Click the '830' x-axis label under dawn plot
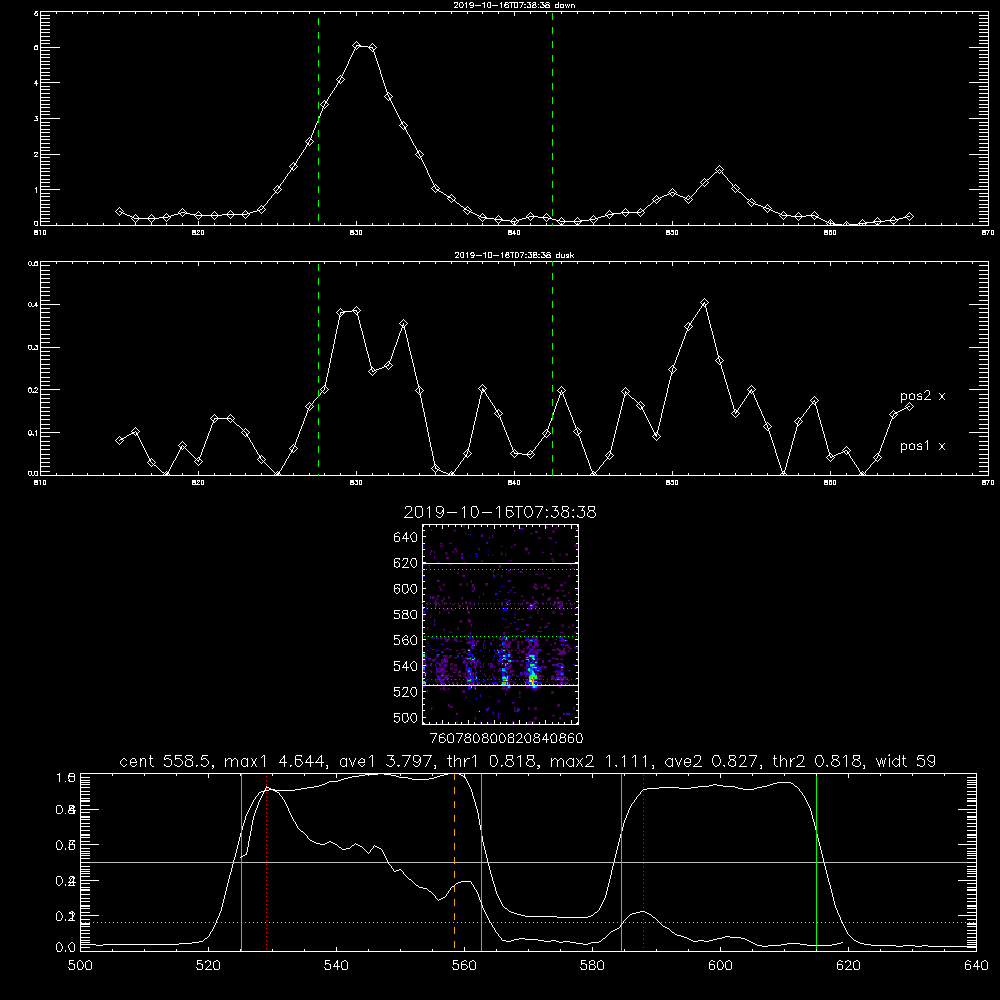 tap(357, 233)
